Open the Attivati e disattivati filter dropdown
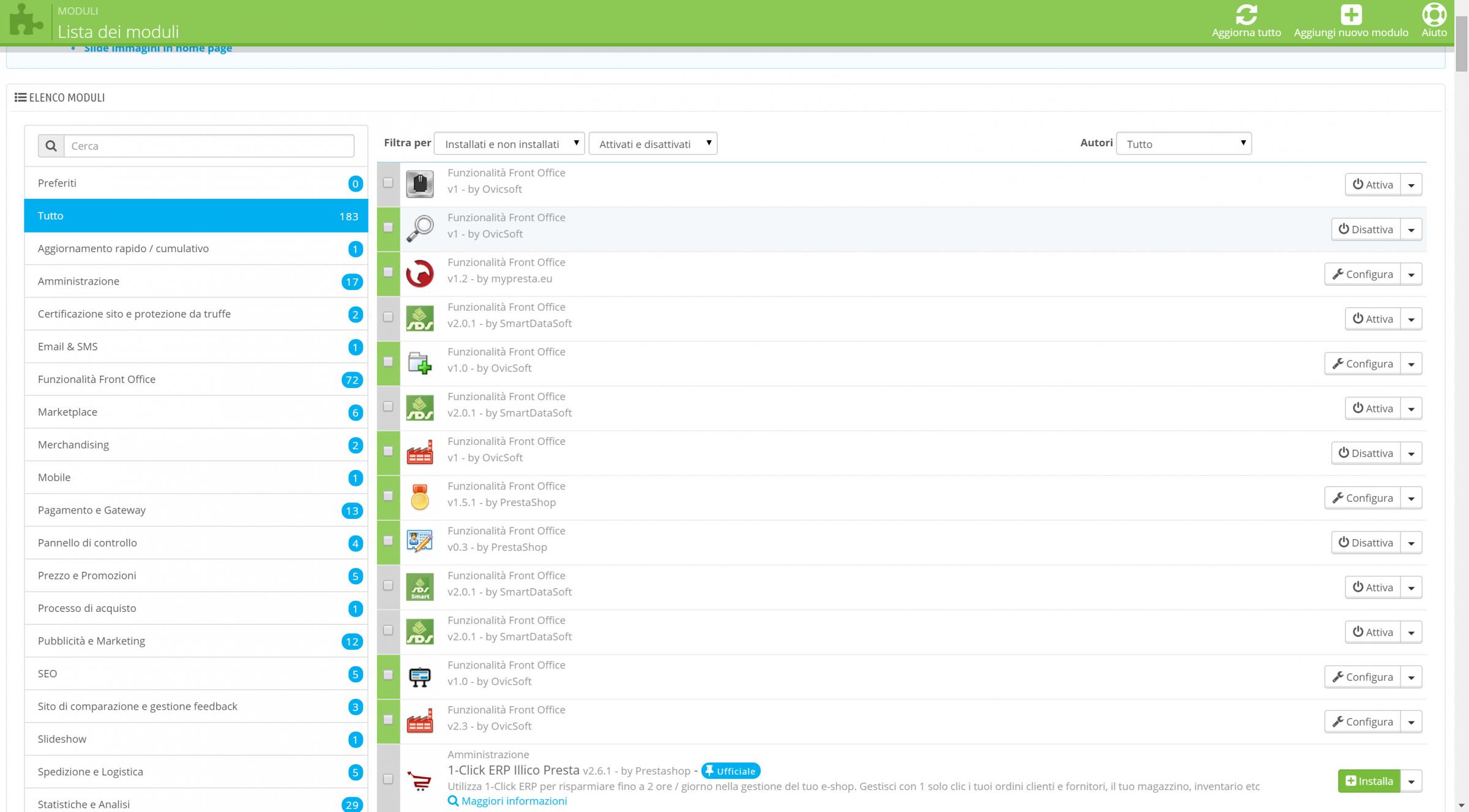The image size is (1469, 812). pyautogui.click(x=652, y=144)
